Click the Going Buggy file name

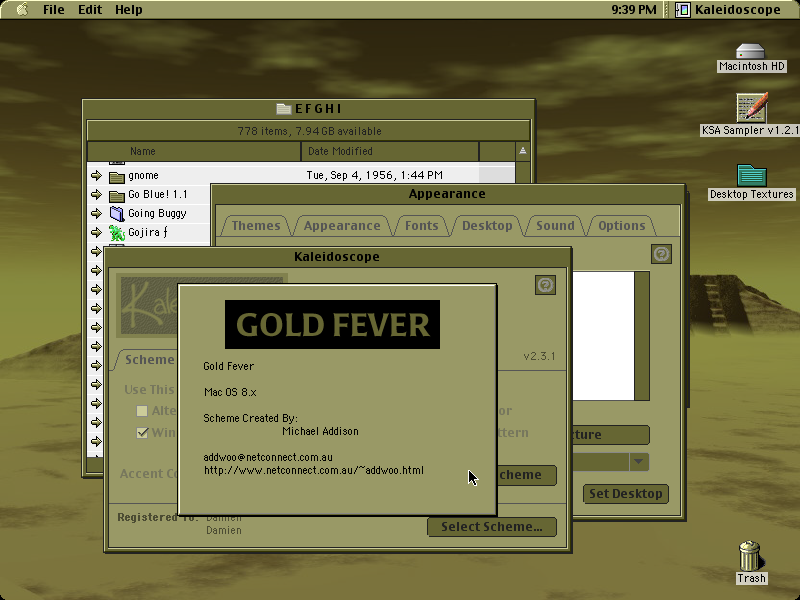(157, 213)
